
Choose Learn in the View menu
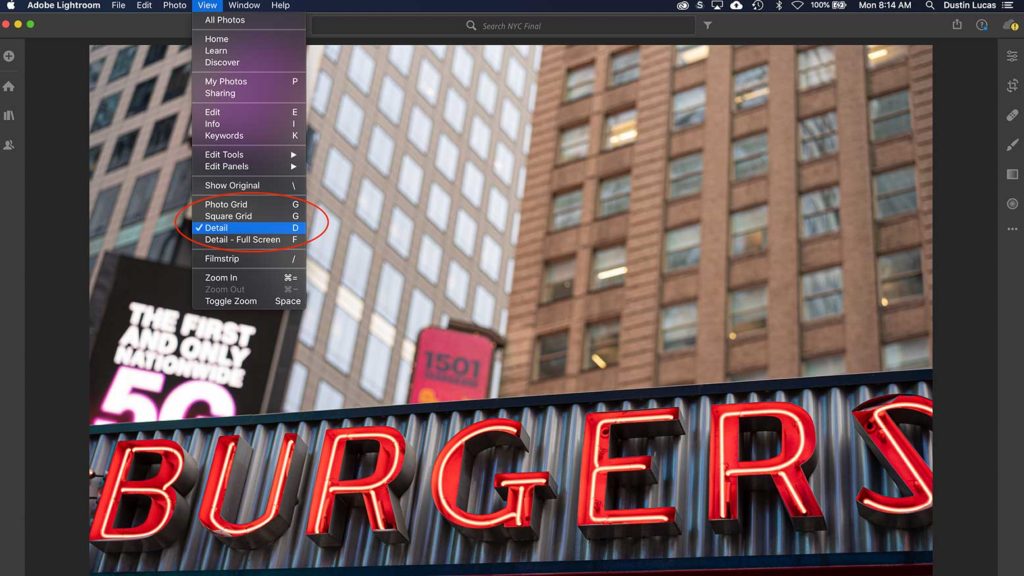pyautogui.click(x=248, y=51)
